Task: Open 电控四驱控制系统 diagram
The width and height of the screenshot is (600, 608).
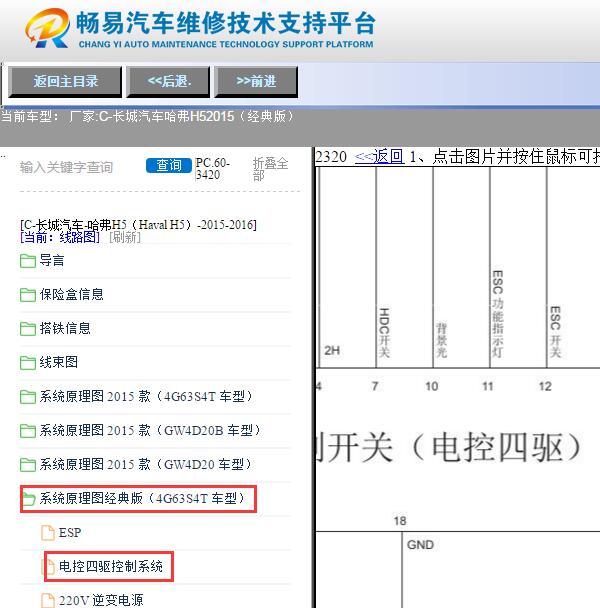Action: (x=111, y=567)
